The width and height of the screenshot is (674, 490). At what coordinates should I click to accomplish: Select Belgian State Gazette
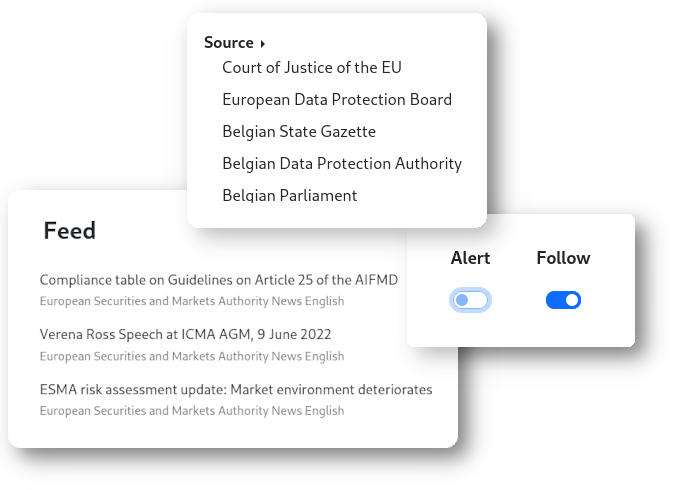[x=299, y=132]
